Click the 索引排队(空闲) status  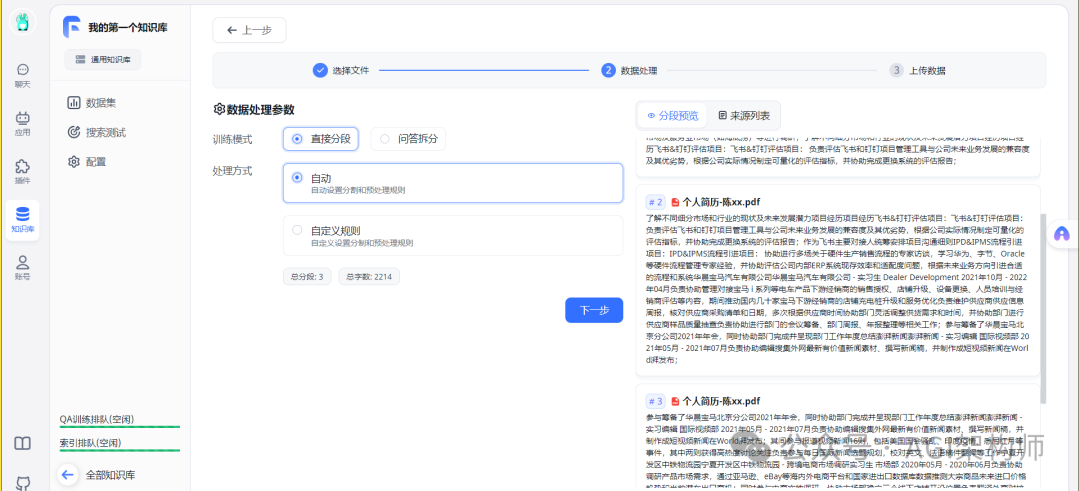[120, 443]
